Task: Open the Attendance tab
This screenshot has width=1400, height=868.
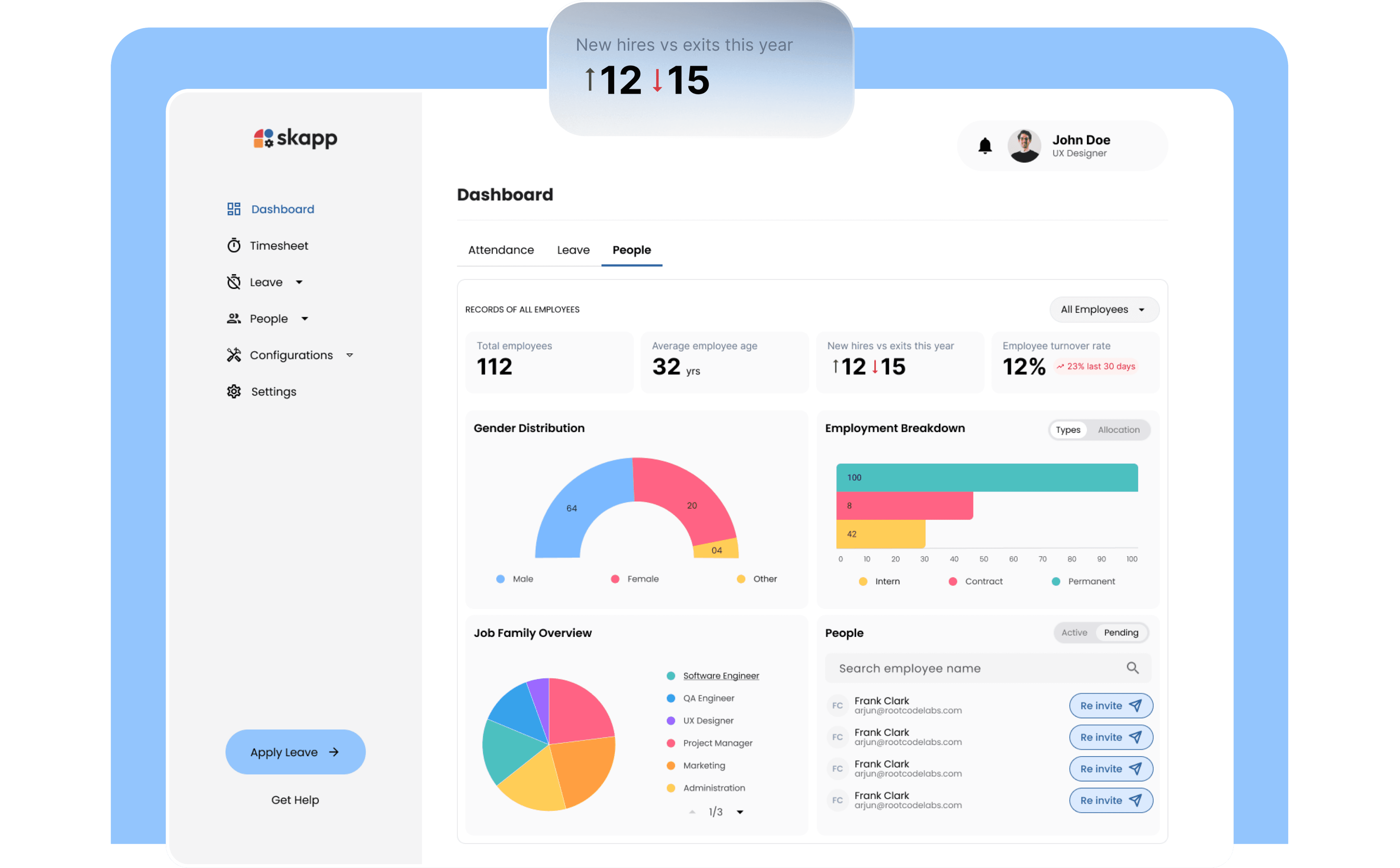Action: pos(501,250)
